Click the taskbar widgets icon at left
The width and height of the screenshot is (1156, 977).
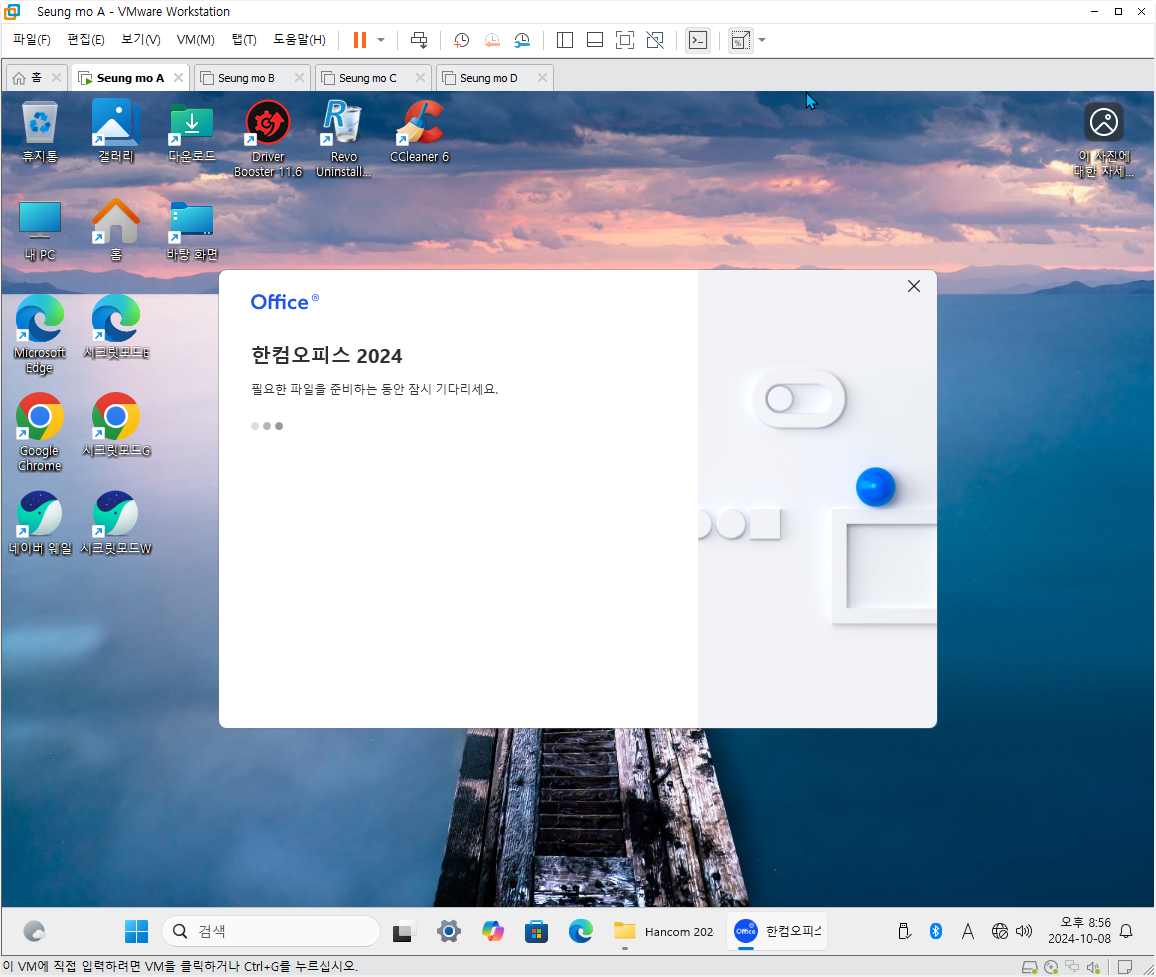(35, 931)
